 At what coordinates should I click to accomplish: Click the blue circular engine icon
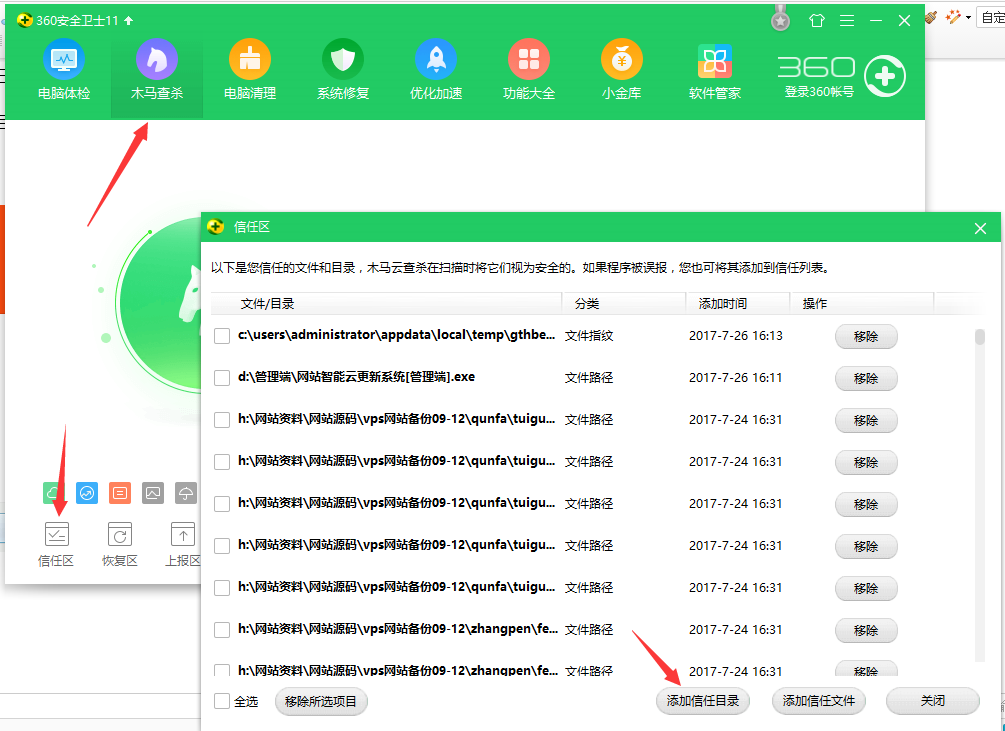(x=87, y=493)
